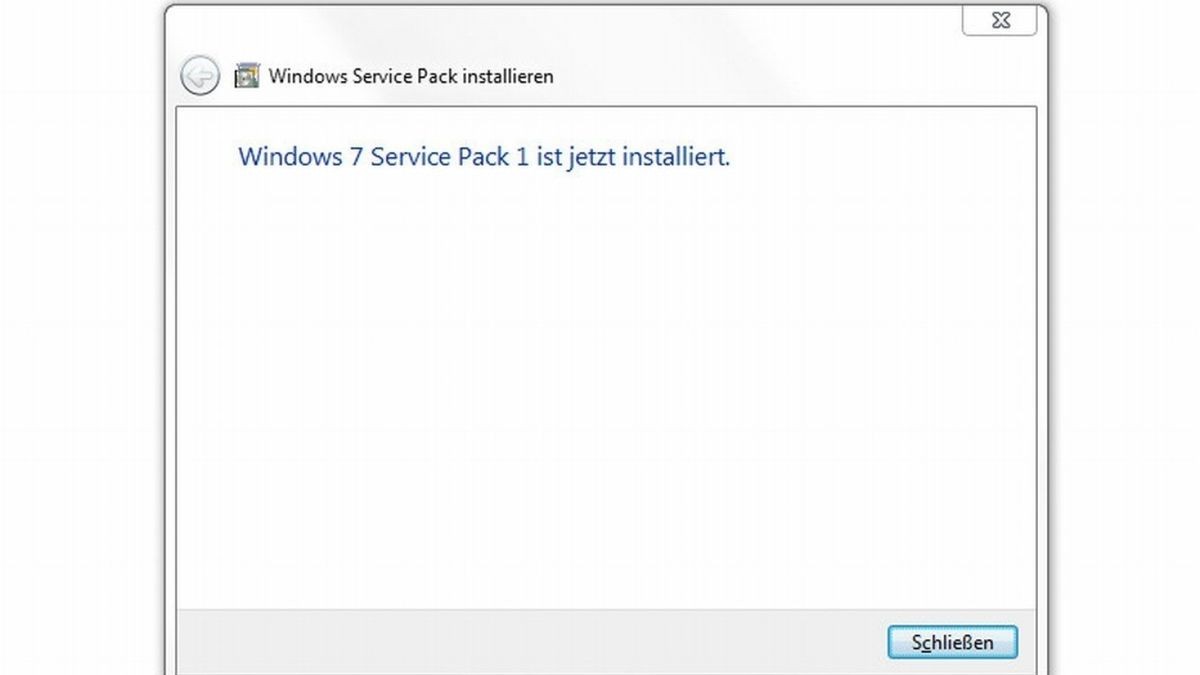Close the dialog with the X button
The width and height of the screenshot is (1200, 675).
click(x=1000, y=20)
